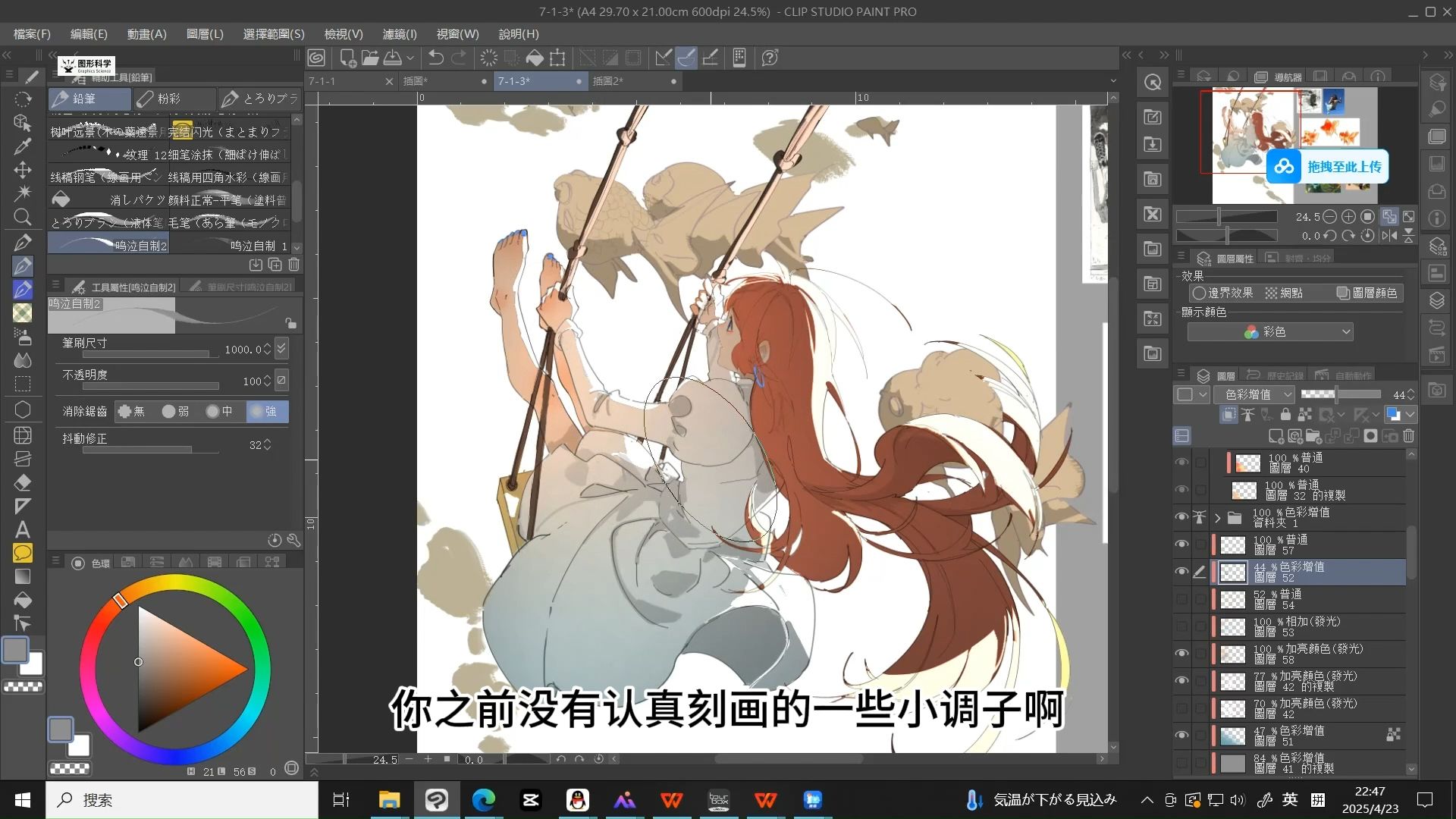
Task: Click the smartphone connect icon in command bar
Action: 739,58
